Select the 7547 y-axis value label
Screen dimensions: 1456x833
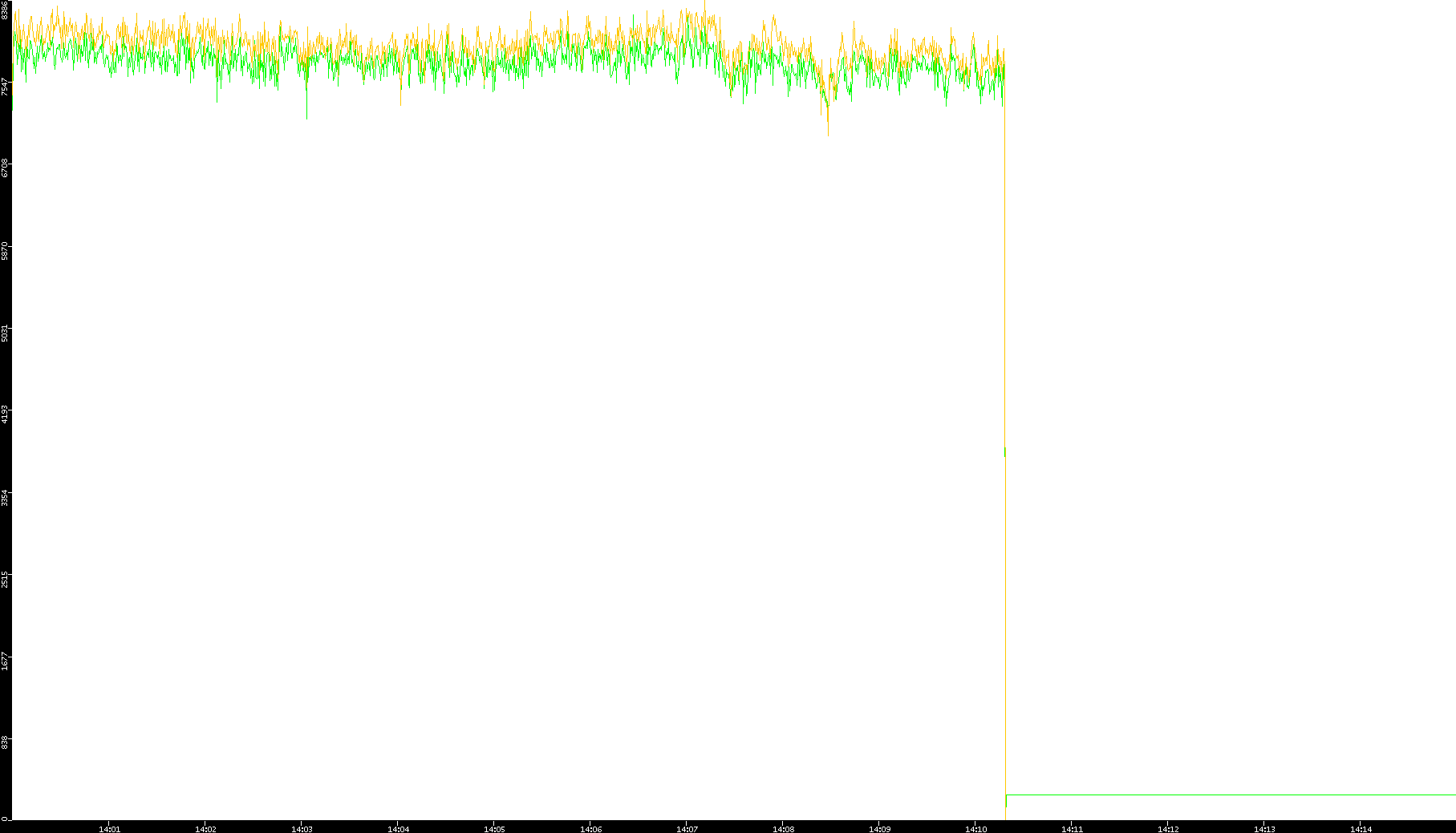[x=5, y=87]
